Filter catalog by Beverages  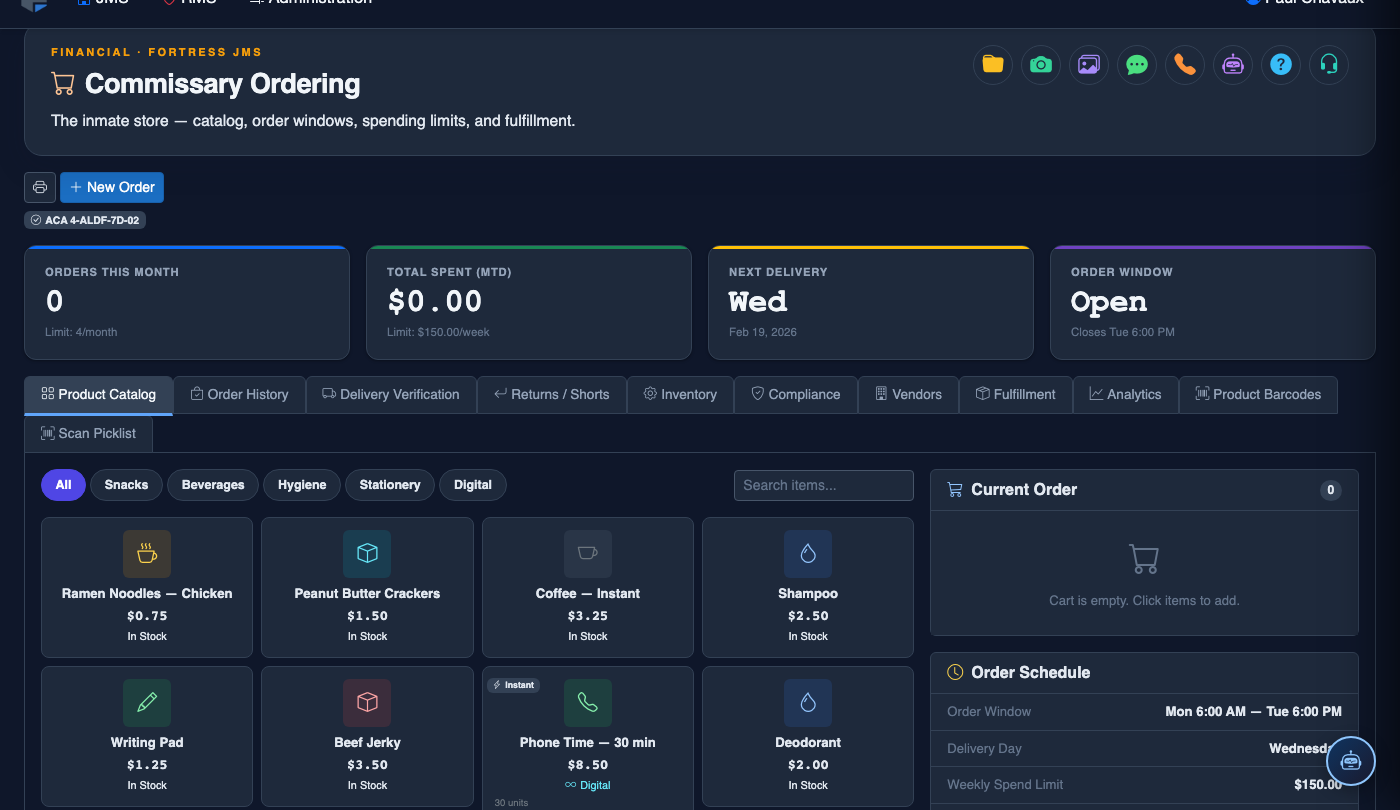[213, 485]
